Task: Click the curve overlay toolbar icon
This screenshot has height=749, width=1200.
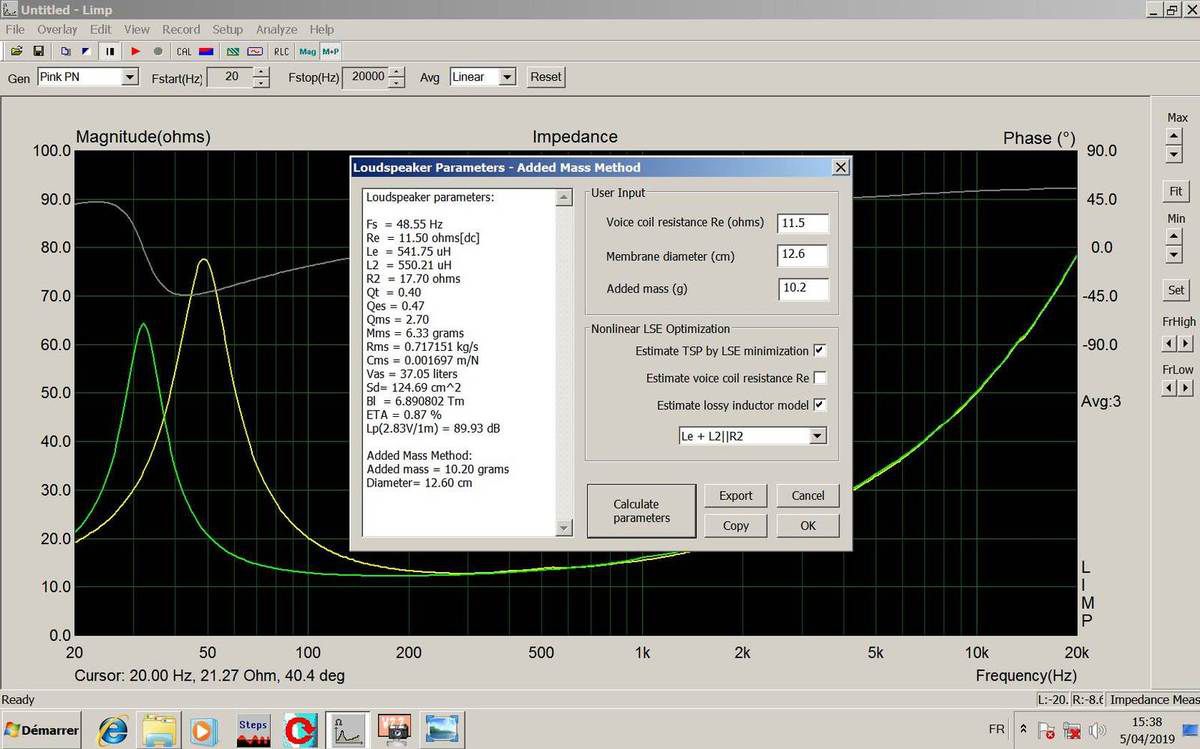Action: 255,51
